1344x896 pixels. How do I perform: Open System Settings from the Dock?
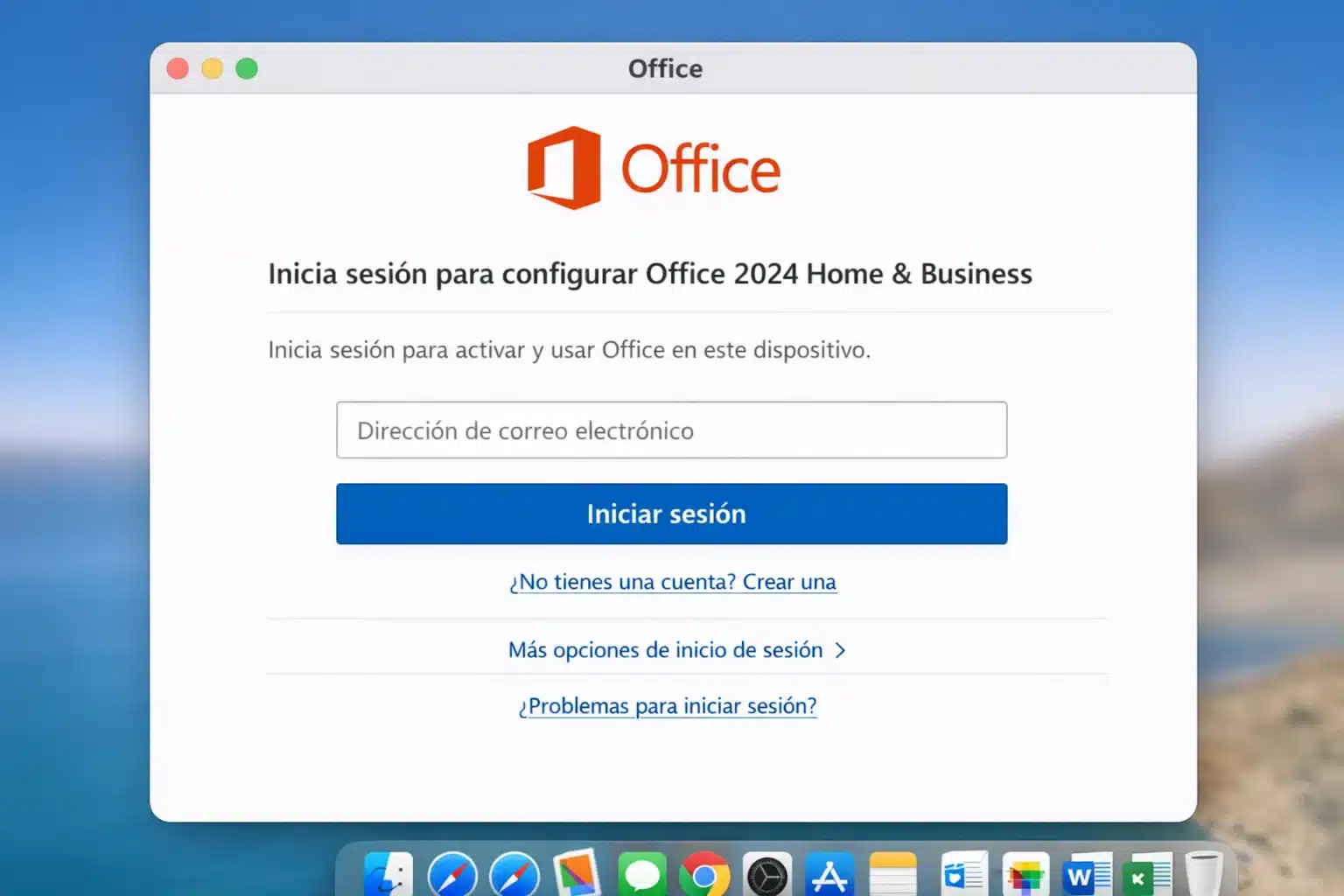pos(767,875)
